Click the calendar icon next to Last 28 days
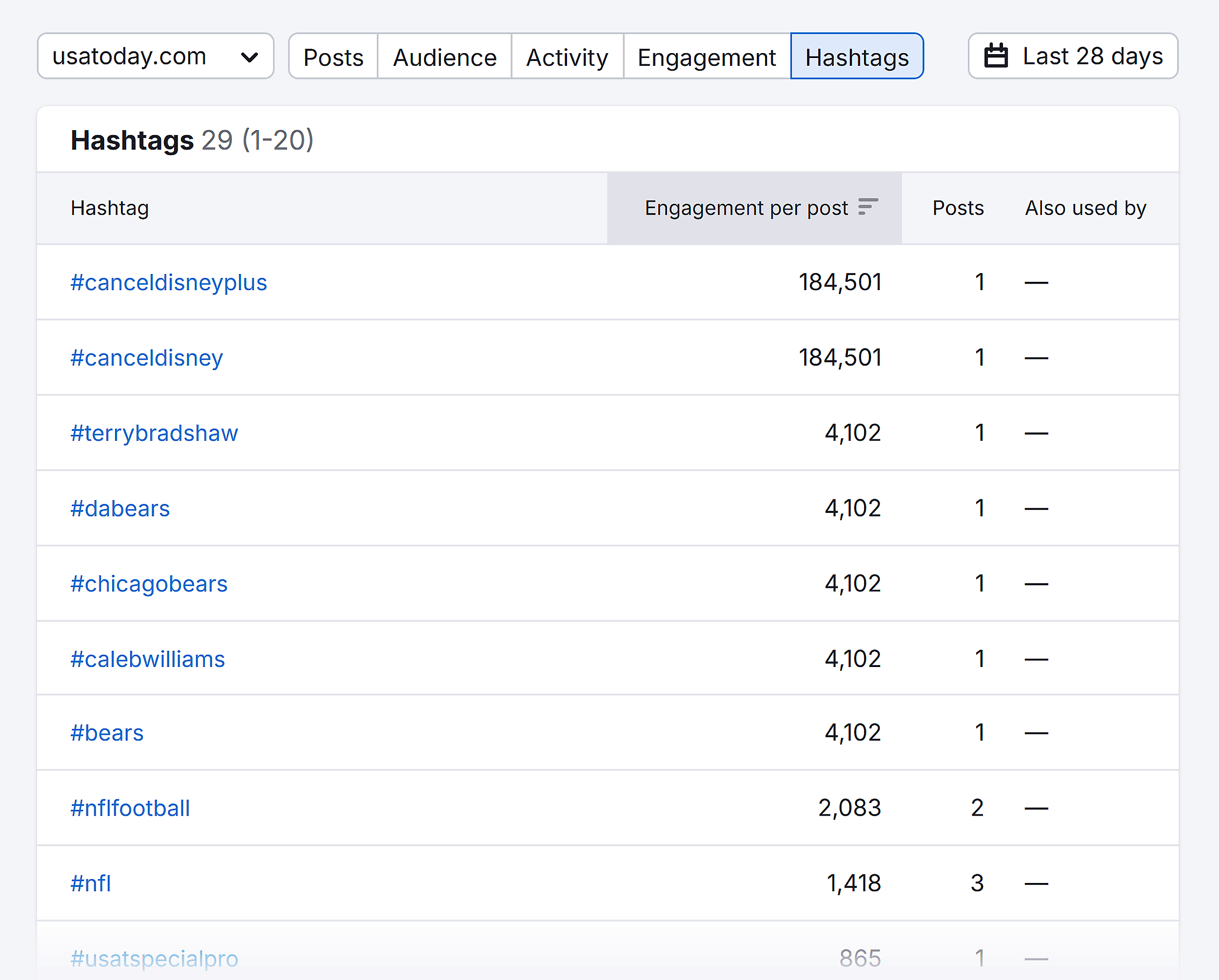1219x980 pixels. pos(997,56)
